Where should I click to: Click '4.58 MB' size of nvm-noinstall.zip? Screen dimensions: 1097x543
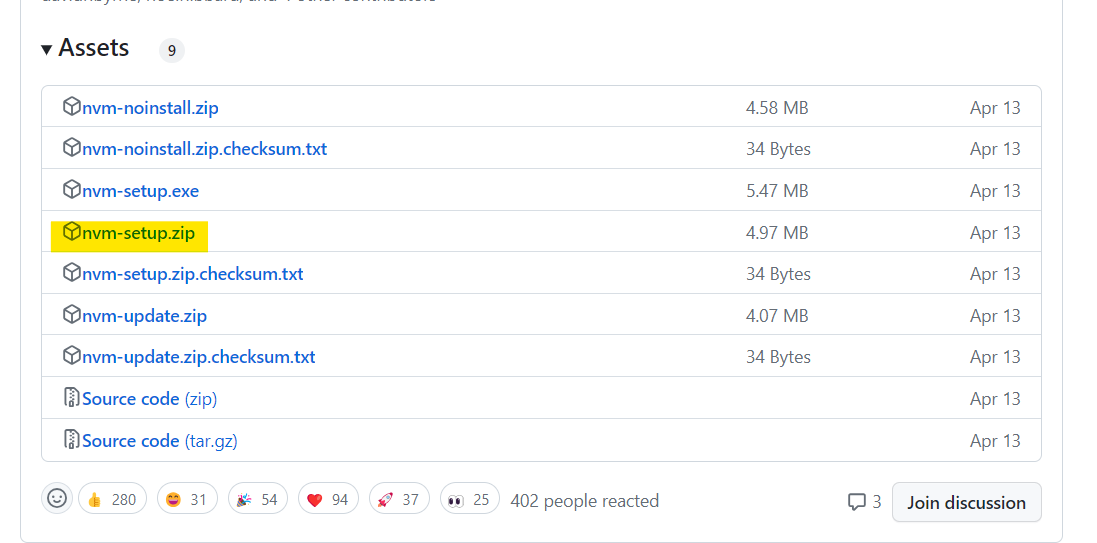click(777, 108)
